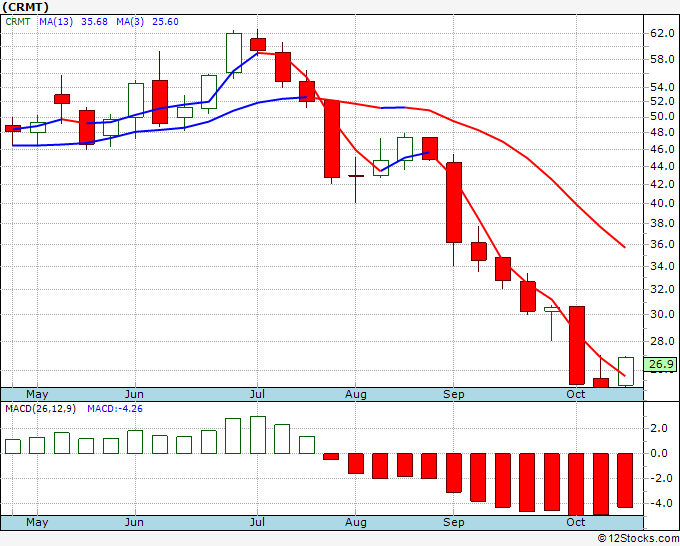Click Jul on the price chart axis

click(x=258, y=394)
